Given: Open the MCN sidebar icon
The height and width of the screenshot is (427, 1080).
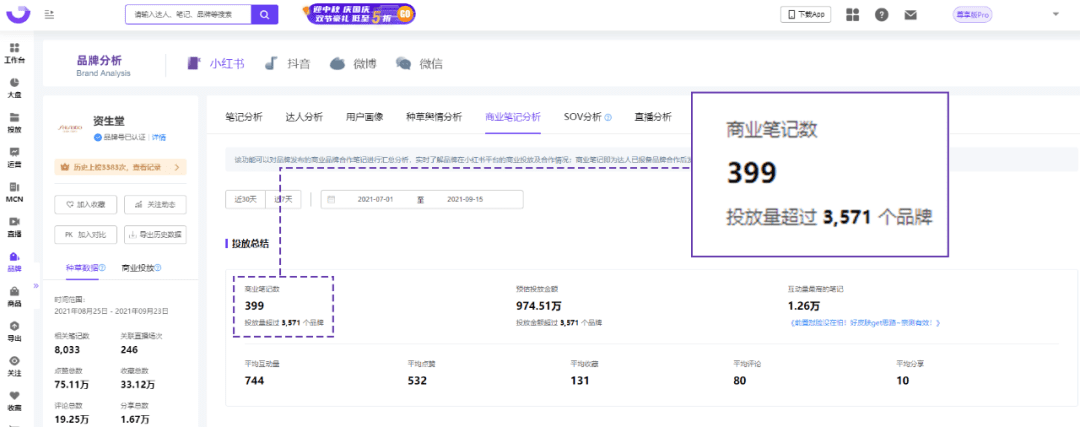Looking at the screenshot, I should 14,192.
